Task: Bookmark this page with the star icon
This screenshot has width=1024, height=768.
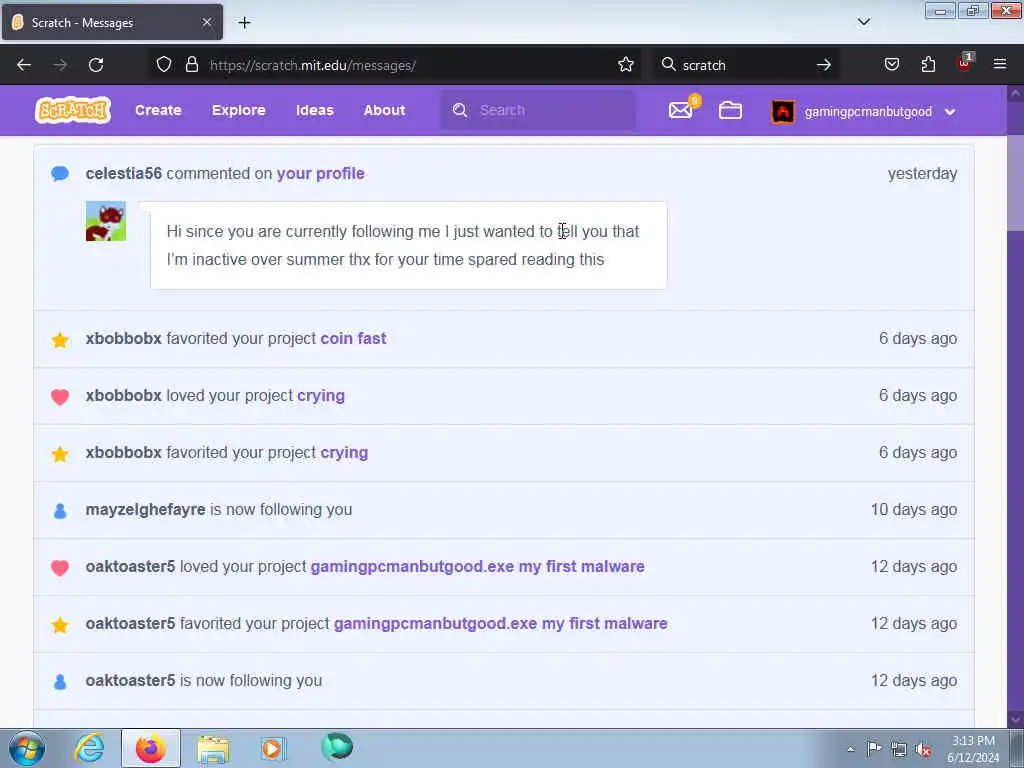Action: [626, 65]
